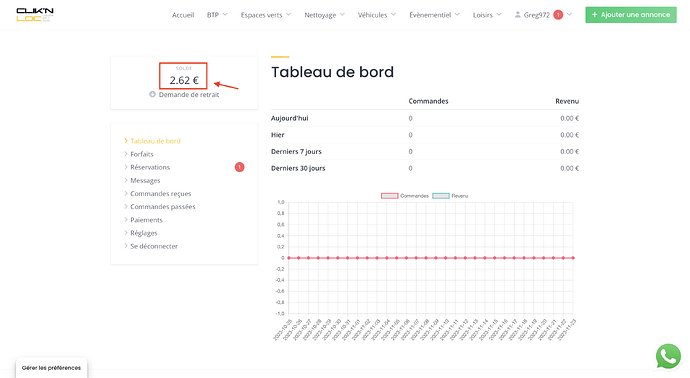The width and height of the screenshot is (690, 378).
Task: Expand the Greg972 account chevron
Action: coord(569,15)
